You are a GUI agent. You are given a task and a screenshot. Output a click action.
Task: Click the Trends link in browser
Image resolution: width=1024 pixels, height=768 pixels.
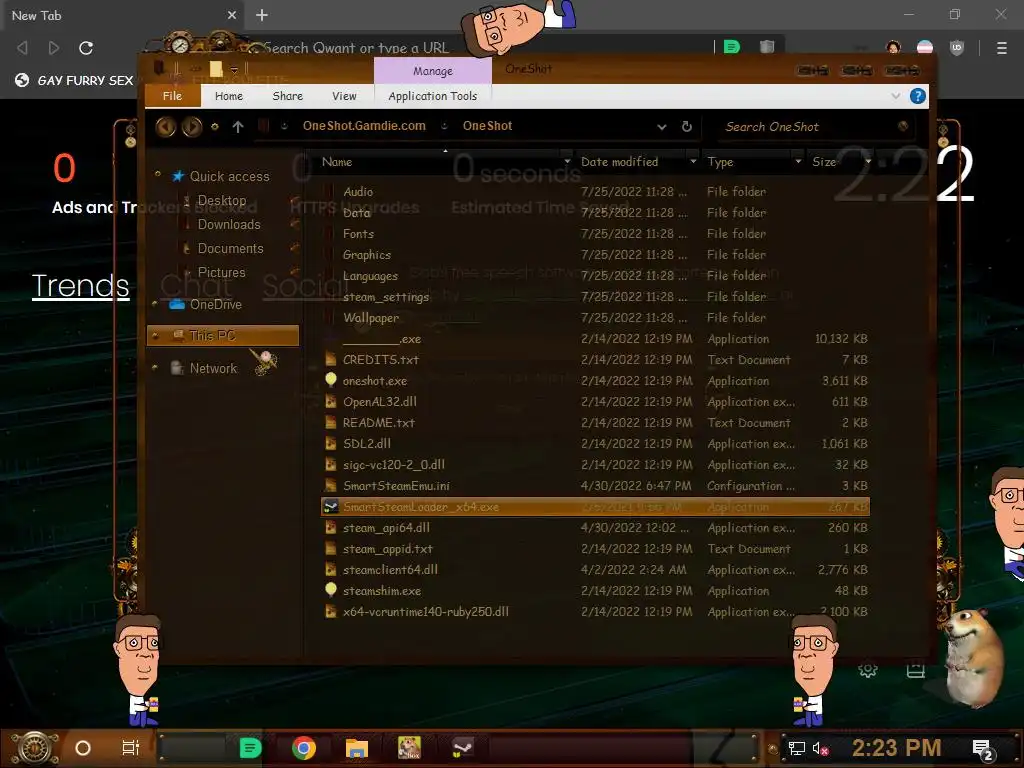tap(80, 286)
